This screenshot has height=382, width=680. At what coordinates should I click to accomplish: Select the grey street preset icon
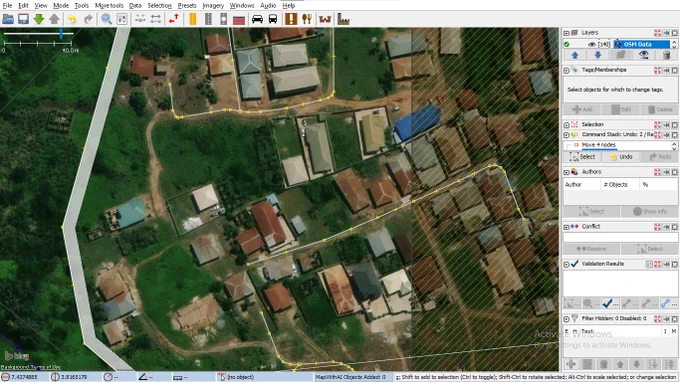[x=208, y=19]
